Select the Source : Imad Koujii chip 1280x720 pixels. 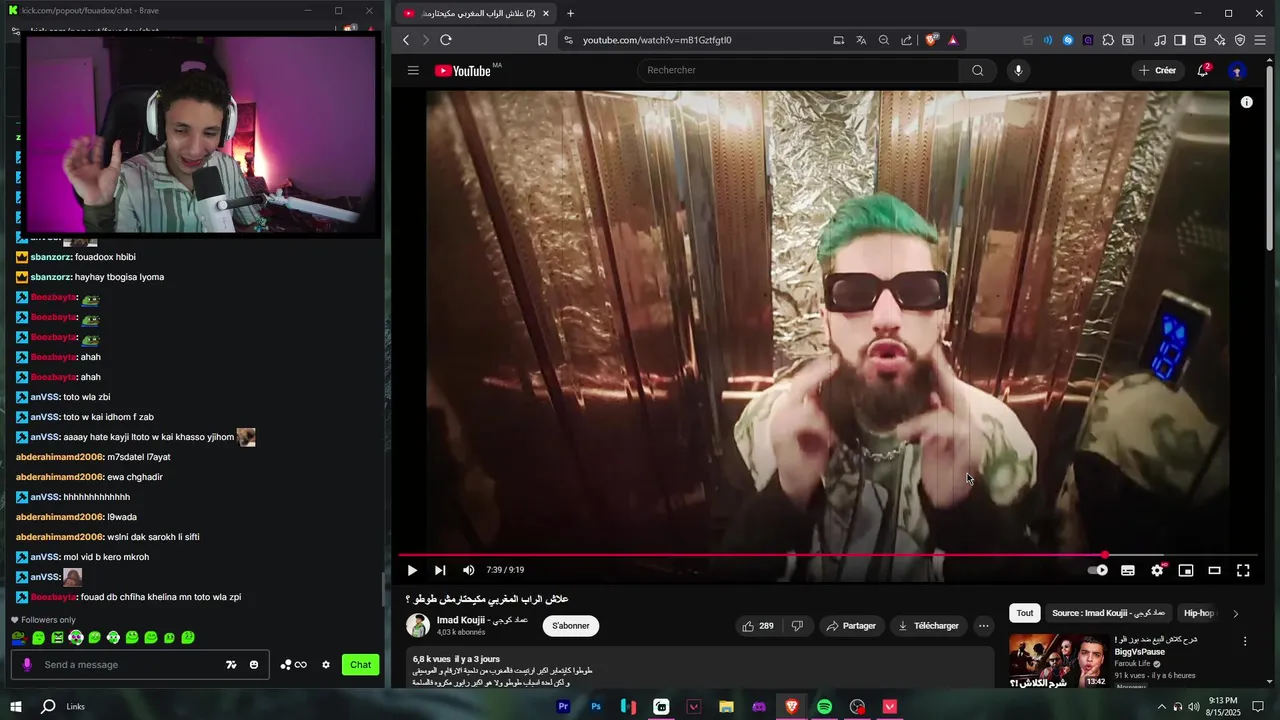(1108, 613)
